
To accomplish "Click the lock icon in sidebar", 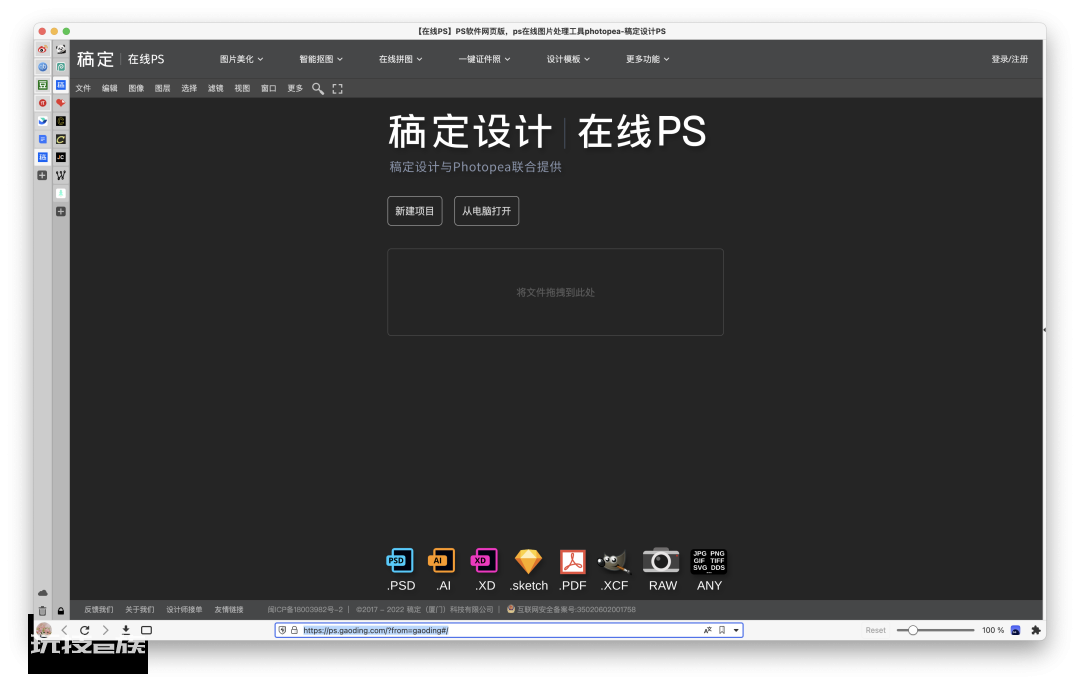I will tap(61, 611).
